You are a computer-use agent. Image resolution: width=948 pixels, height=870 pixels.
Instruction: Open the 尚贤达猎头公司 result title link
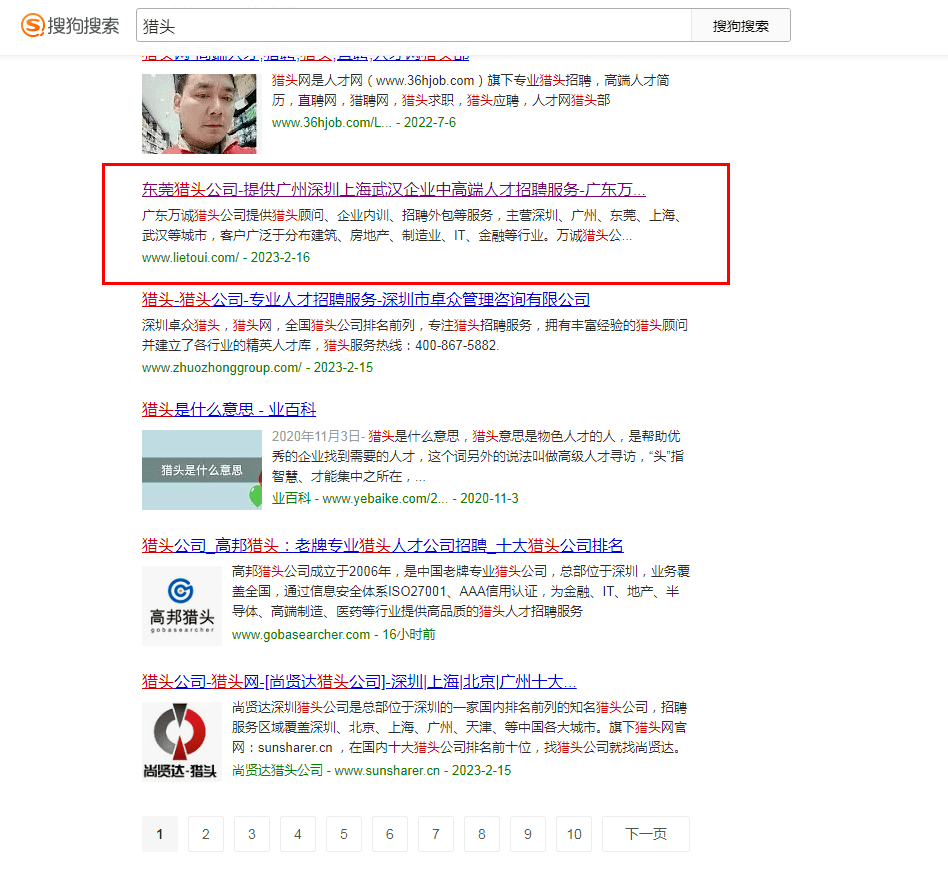coord(358,682)
